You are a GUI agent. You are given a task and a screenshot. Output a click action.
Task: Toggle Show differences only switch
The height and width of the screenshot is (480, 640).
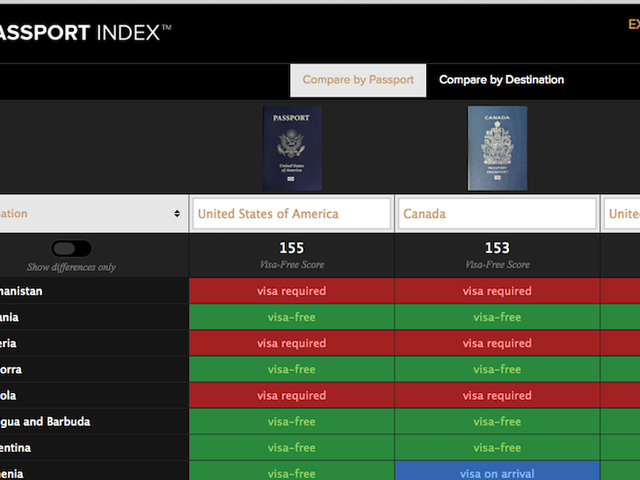tap(71, 248)
